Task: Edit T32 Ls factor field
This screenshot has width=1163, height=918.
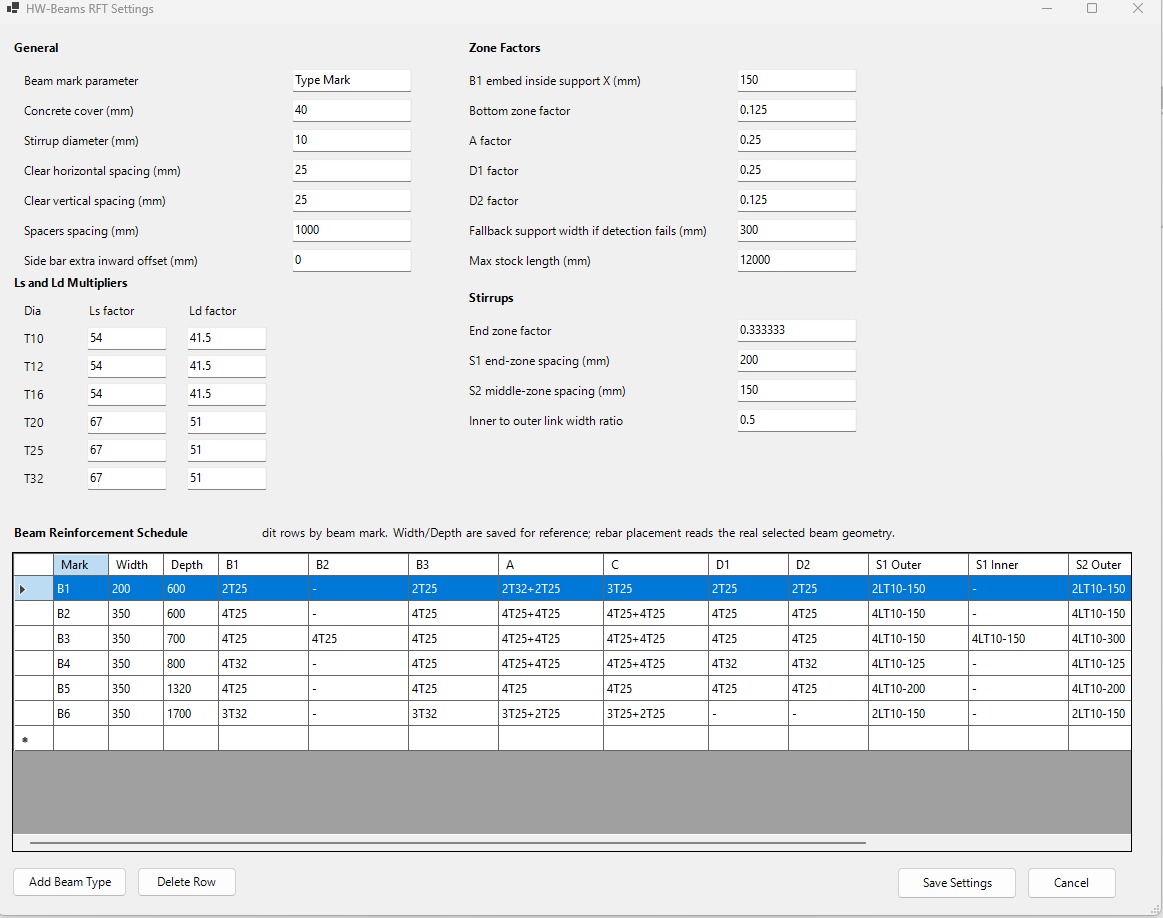Action: pos(127,478)
